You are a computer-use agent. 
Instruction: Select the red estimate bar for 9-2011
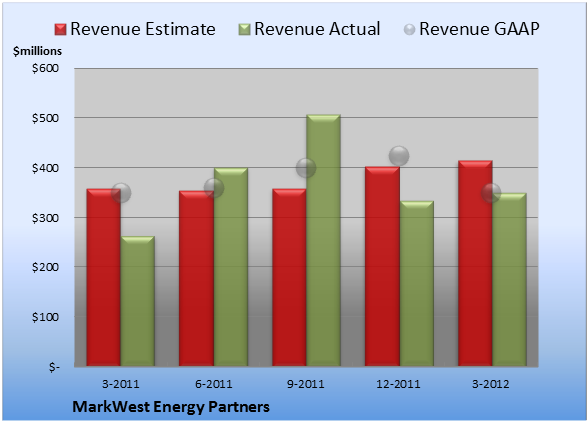click(289, 278)
